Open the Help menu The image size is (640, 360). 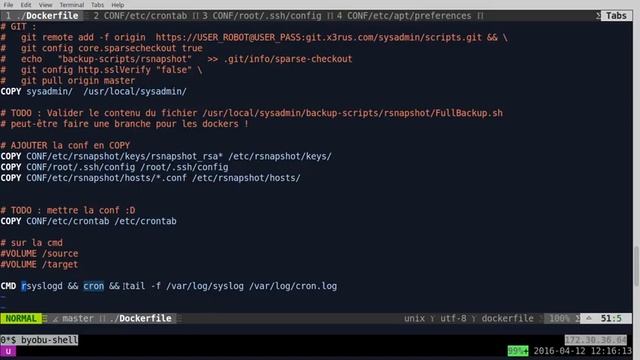118,5
